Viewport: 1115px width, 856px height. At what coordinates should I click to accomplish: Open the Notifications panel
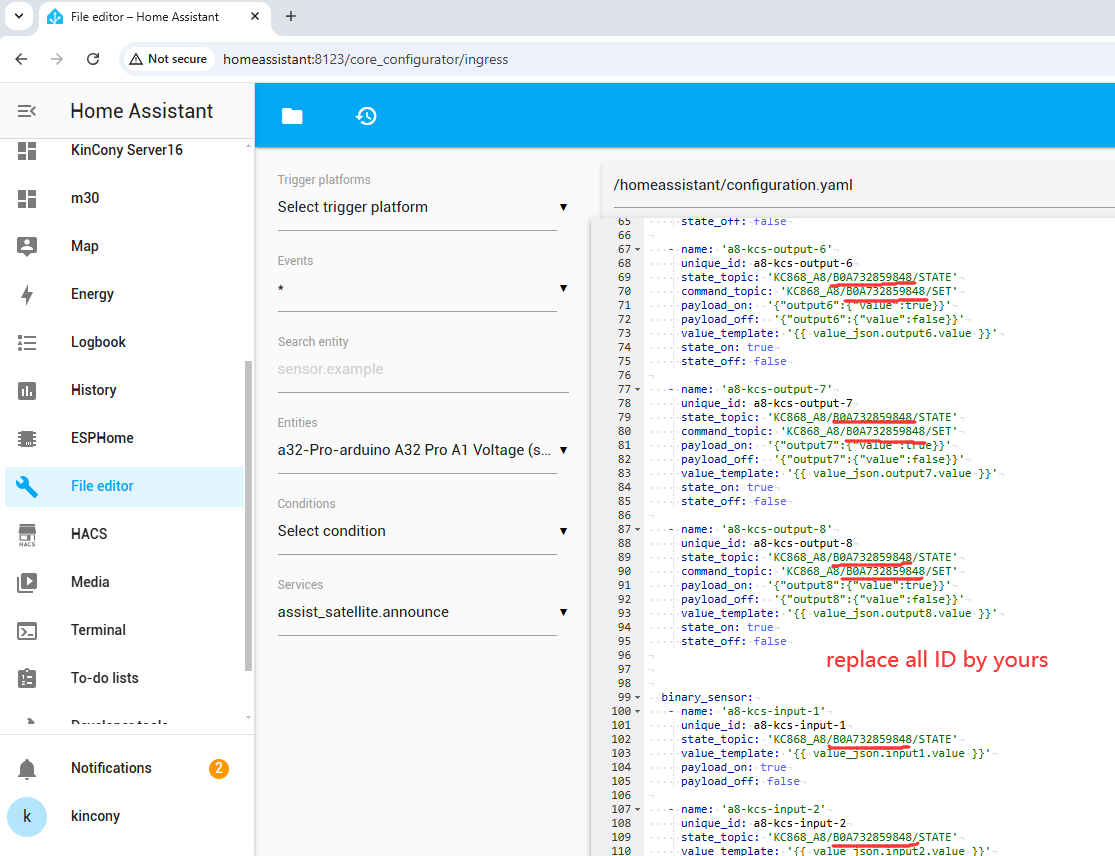[x=111, y=768]
